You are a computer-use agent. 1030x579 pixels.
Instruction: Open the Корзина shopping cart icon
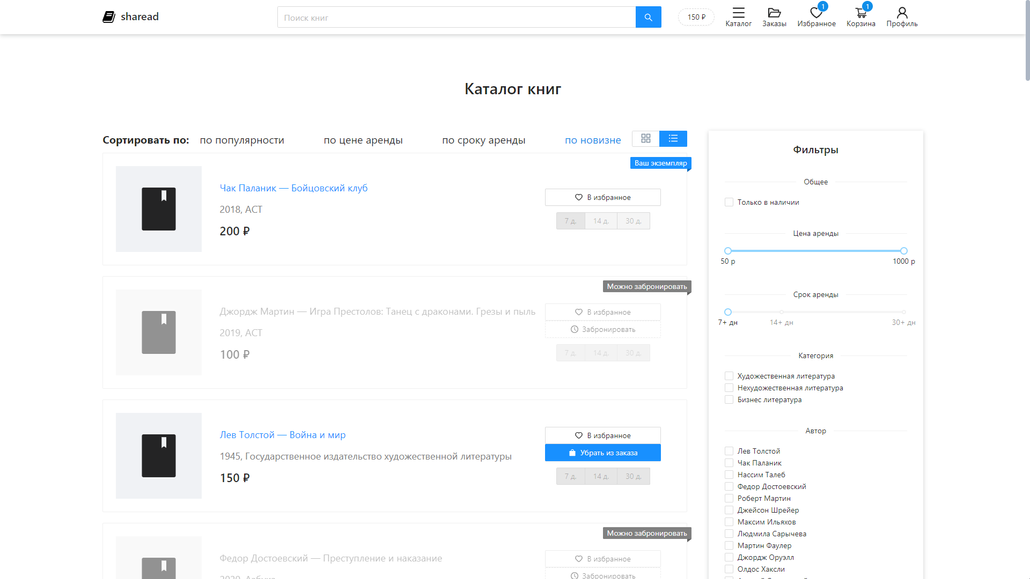click(860, 13)
